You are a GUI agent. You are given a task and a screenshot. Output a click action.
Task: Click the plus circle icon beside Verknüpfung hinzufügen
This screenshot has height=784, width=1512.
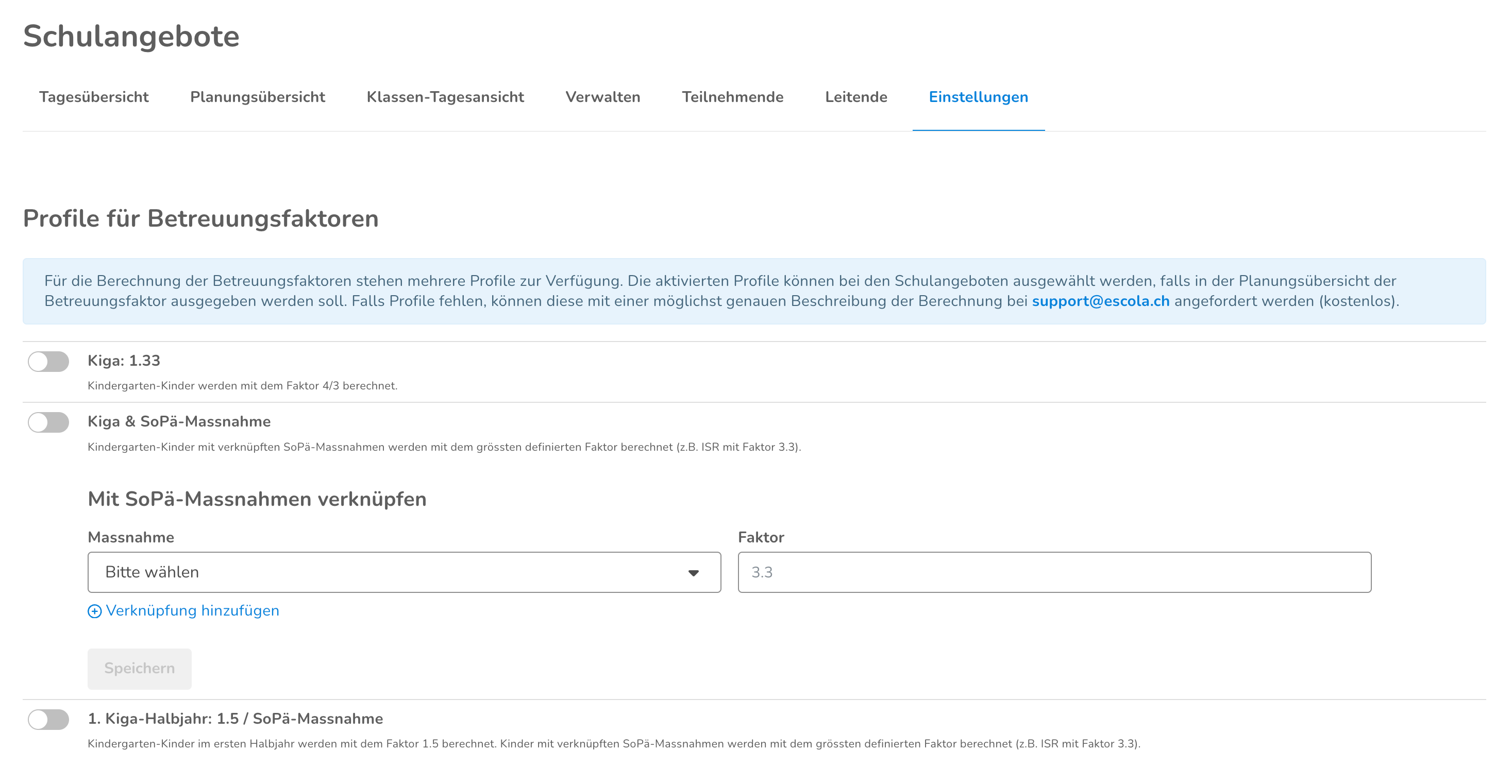tap(94, 611)
